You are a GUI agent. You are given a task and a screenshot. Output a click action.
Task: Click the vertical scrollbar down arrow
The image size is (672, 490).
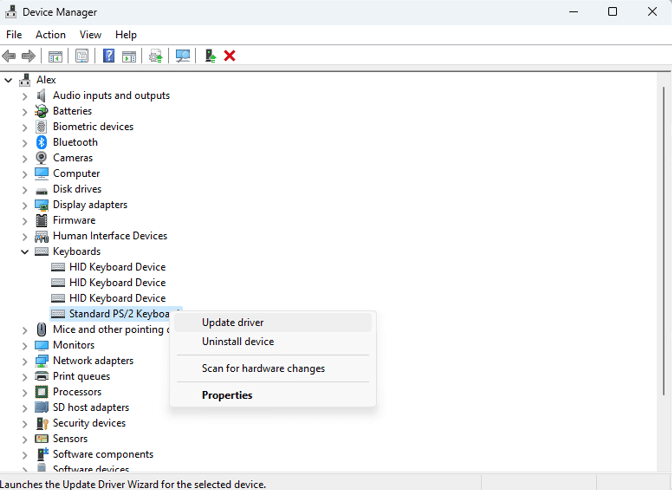pyautogui.click(x=665, y=467)
